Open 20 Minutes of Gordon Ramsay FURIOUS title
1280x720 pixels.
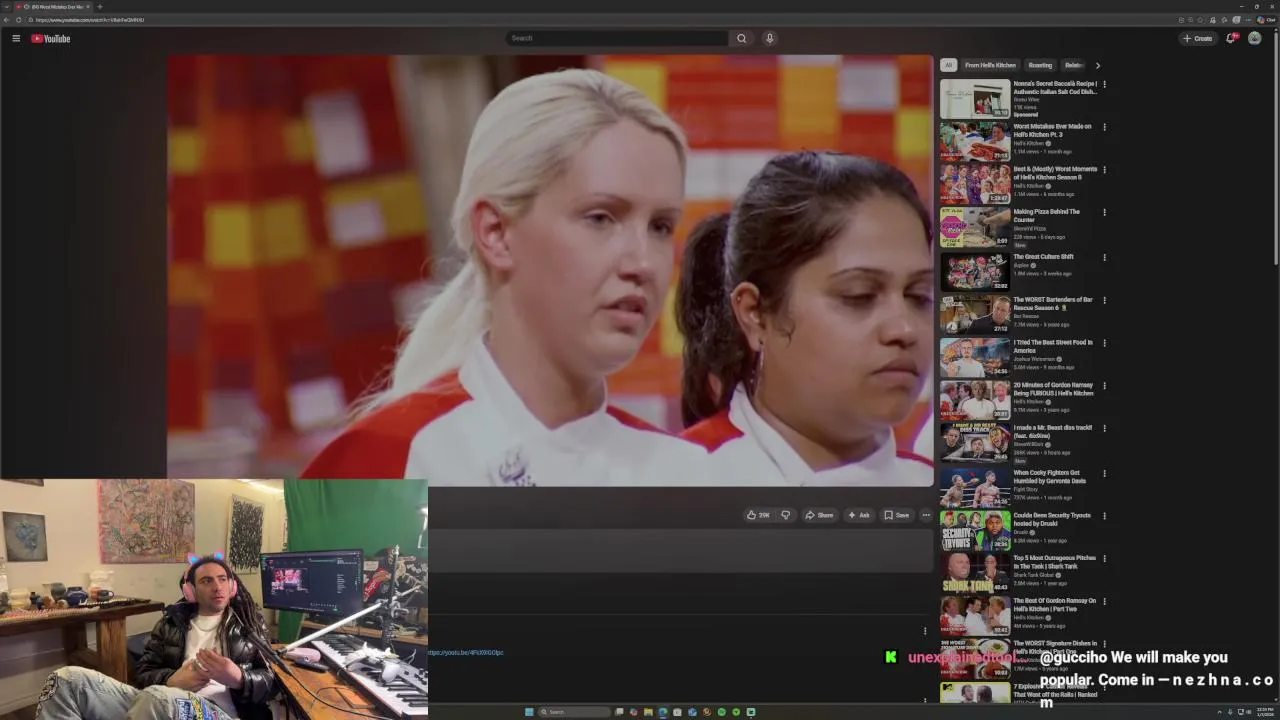(x=1053, y=389)
